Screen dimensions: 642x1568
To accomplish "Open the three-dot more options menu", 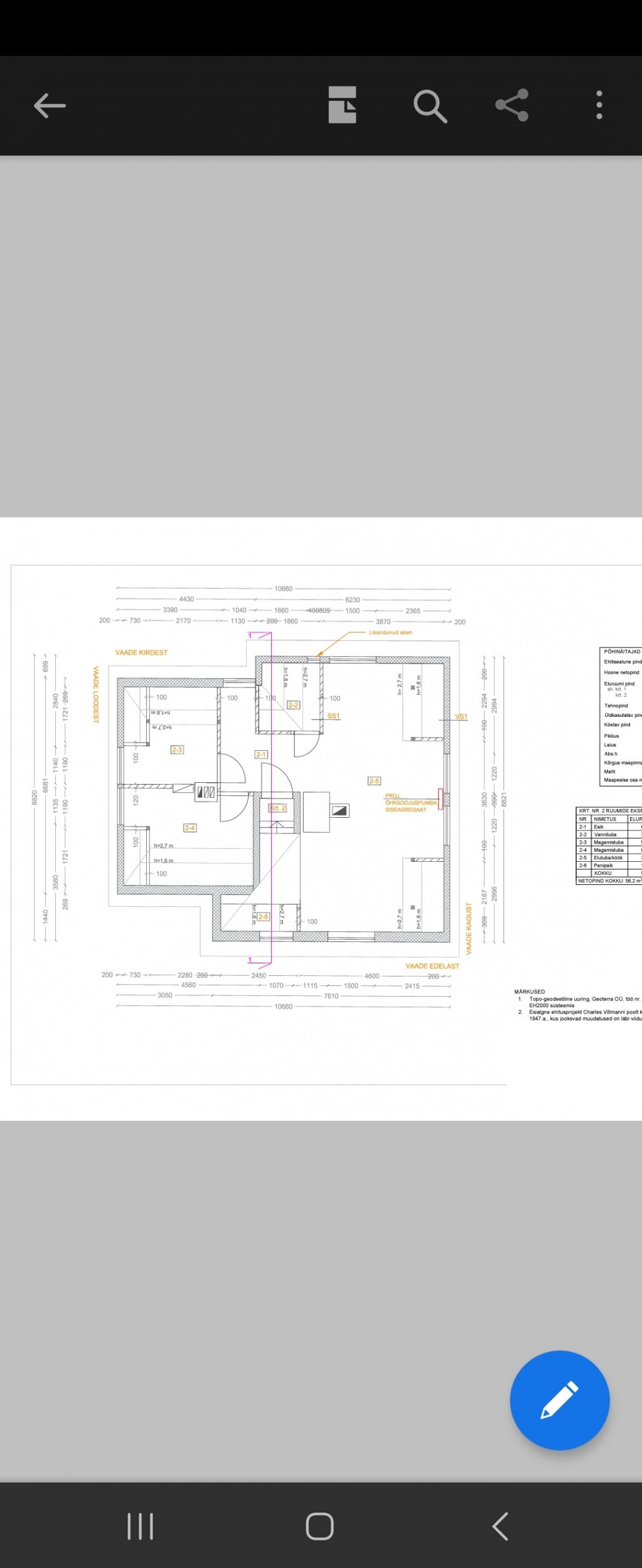I will (x=599, y=105).
